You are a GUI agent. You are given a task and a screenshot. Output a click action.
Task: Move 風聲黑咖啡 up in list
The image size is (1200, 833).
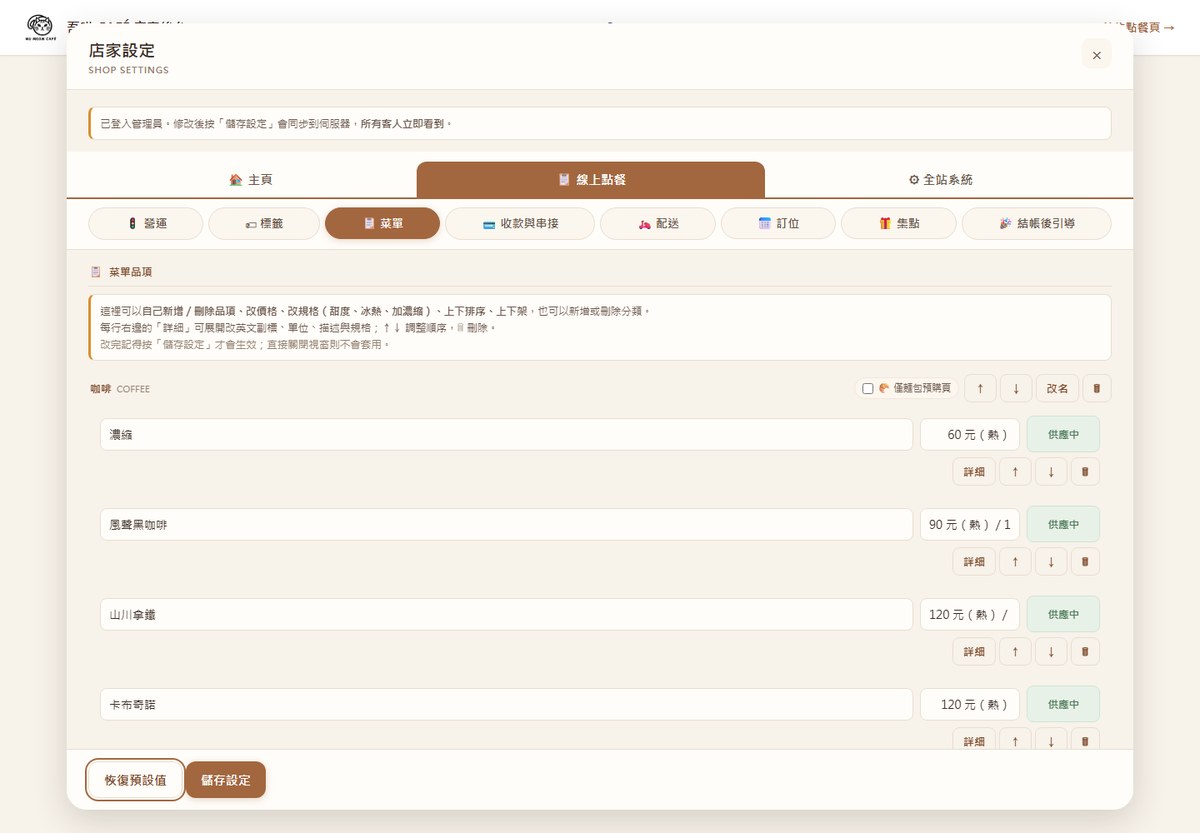click(1015, 562)
